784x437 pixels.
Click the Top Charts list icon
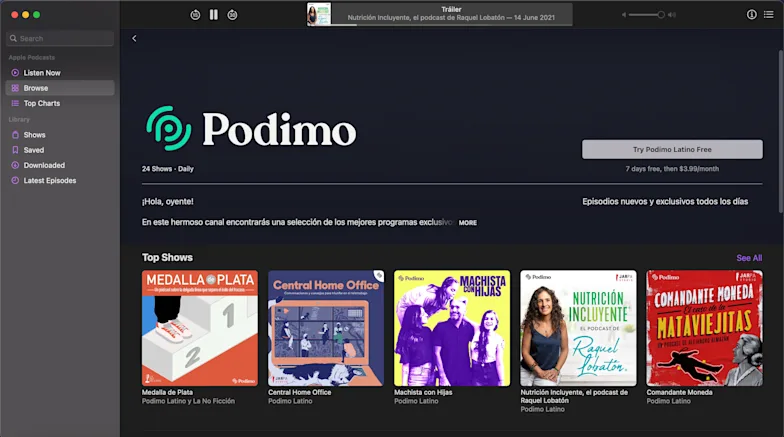[x=15, y=104]
